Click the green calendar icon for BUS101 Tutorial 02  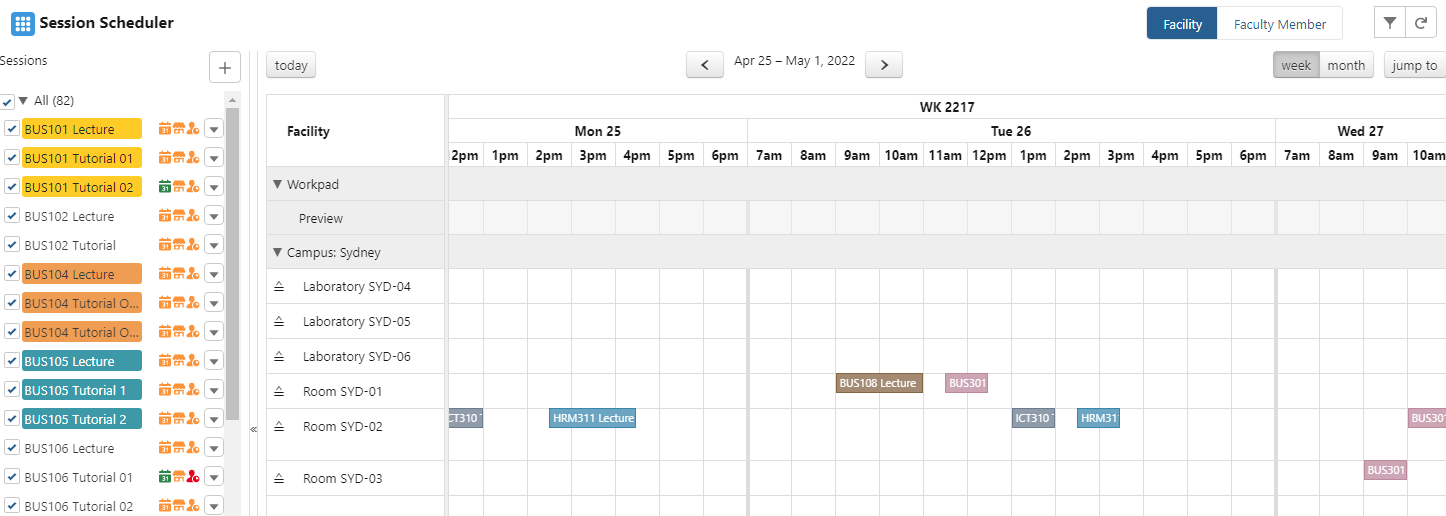165,186
